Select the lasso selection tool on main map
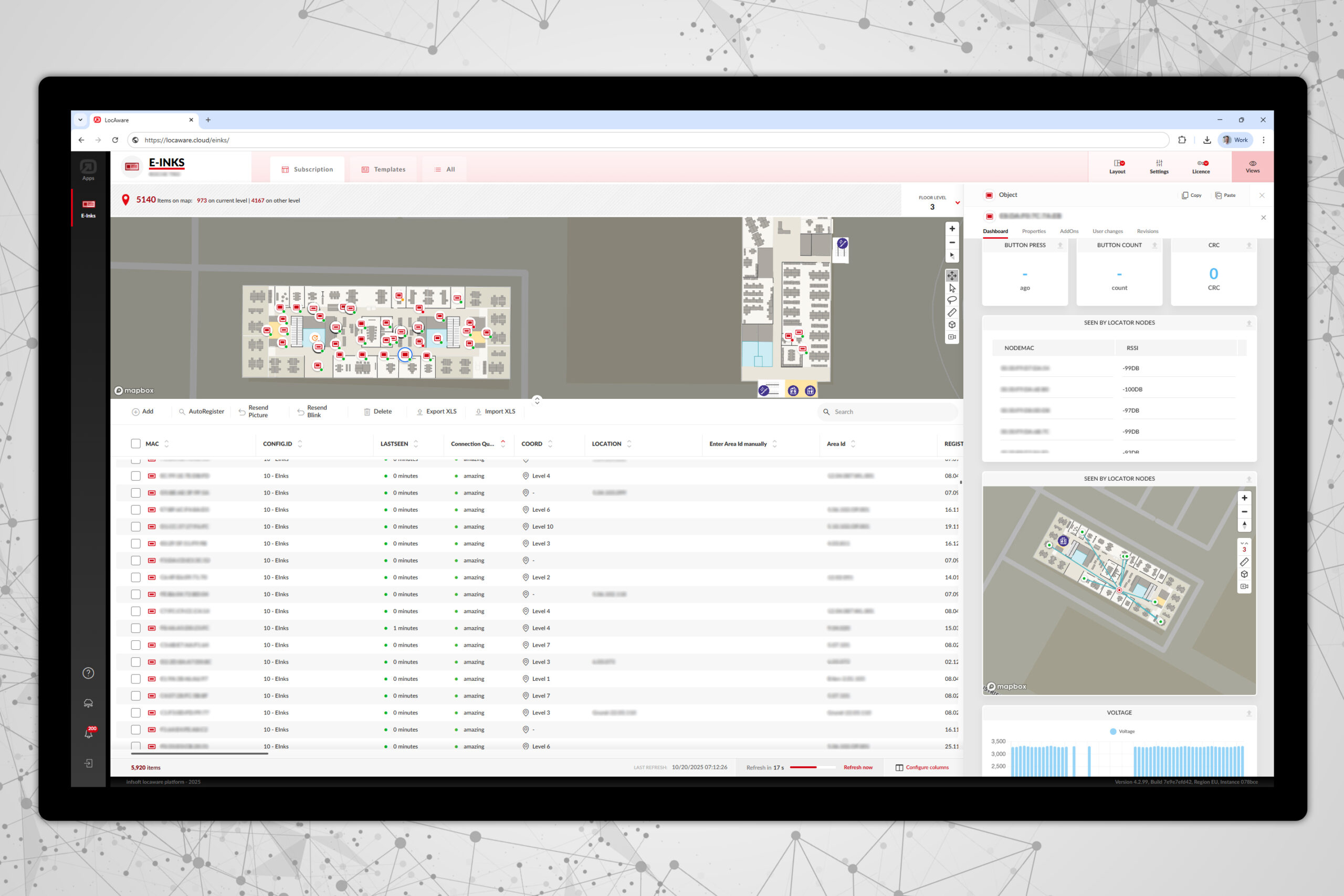This screenshot has width=1344, height=896. pyautogui.click(x=952, y=300)
